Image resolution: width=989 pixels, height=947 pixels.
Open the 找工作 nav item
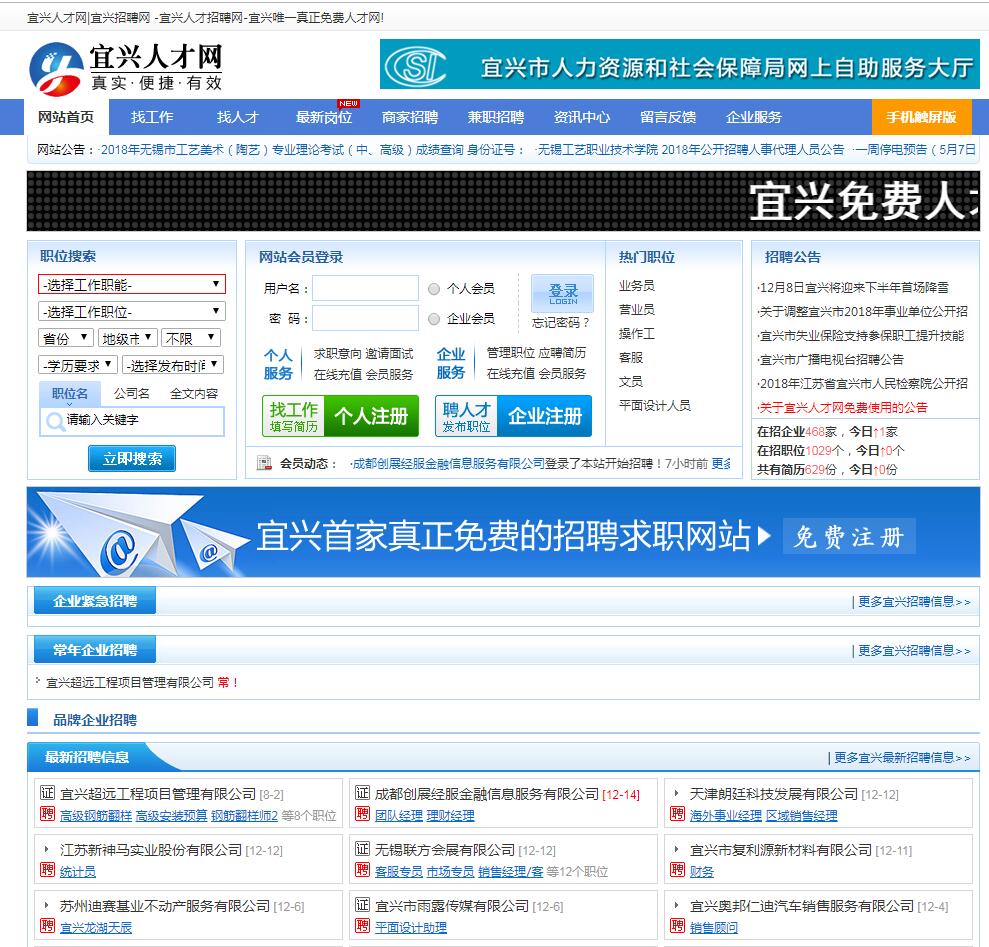coord(152,117)
